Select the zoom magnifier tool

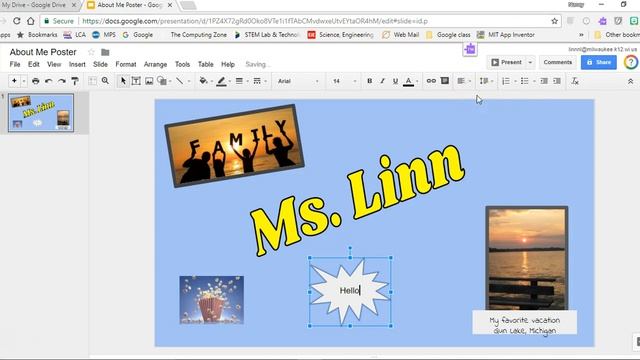click(x=105, y=81)
